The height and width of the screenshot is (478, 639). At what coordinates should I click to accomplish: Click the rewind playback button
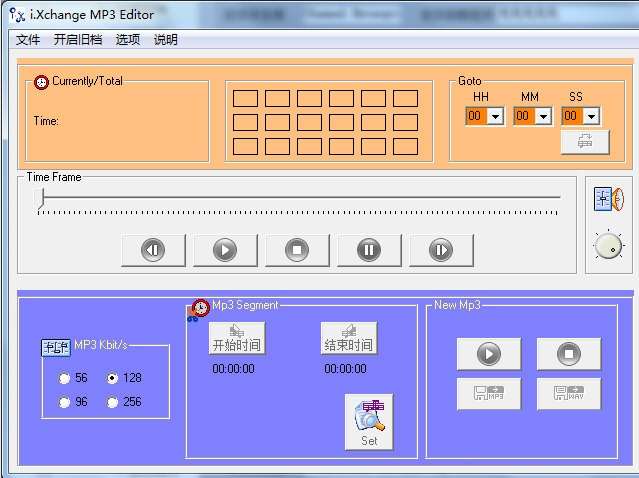tap(153, 250)
